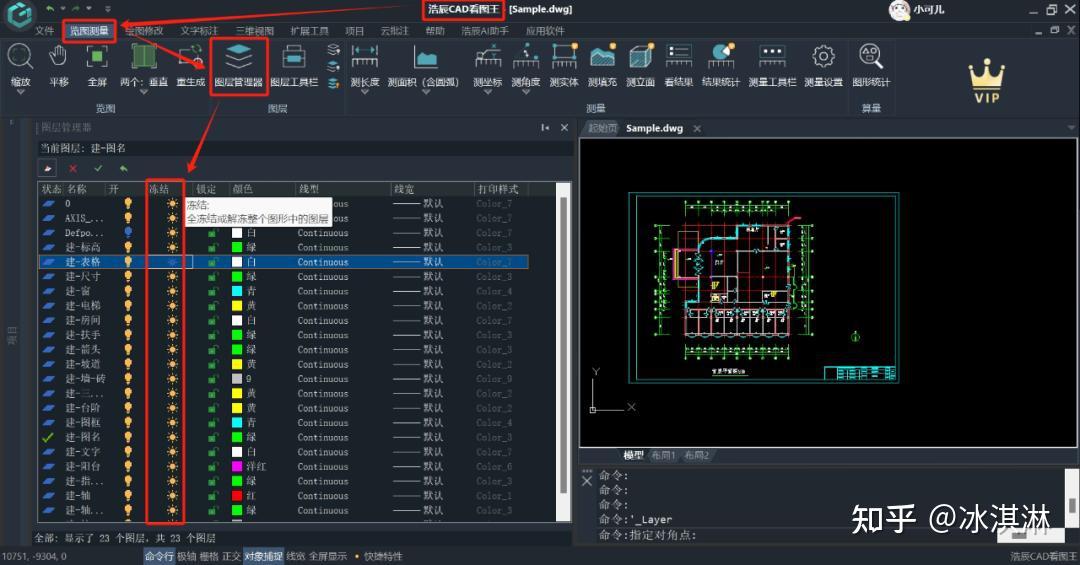
Task: Select the 测长度 (Measure Length) tool
Action: (364, 56)
